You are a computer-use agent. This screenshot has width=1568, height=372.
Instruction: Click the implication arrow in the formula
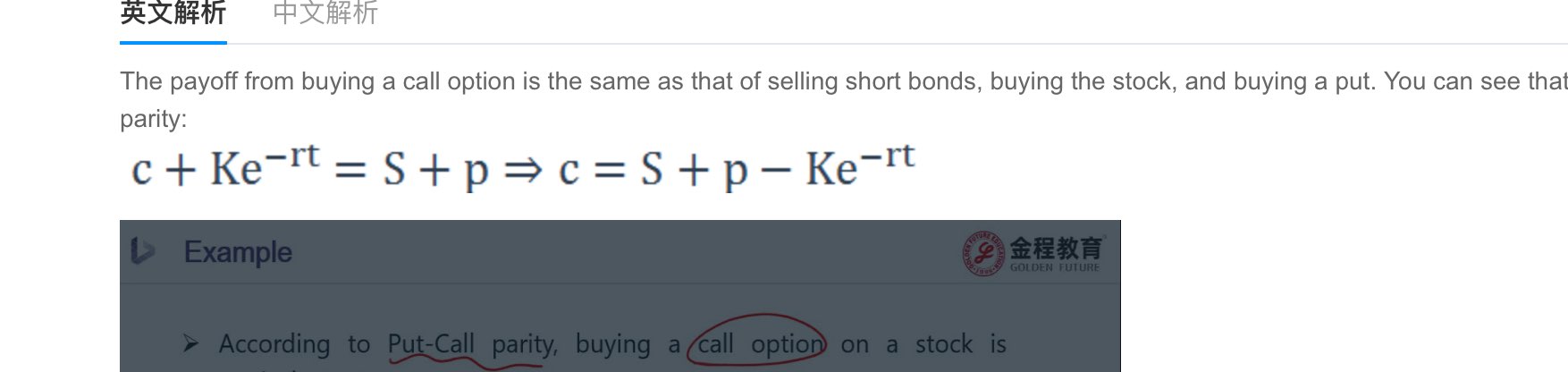tap(523, 169)
